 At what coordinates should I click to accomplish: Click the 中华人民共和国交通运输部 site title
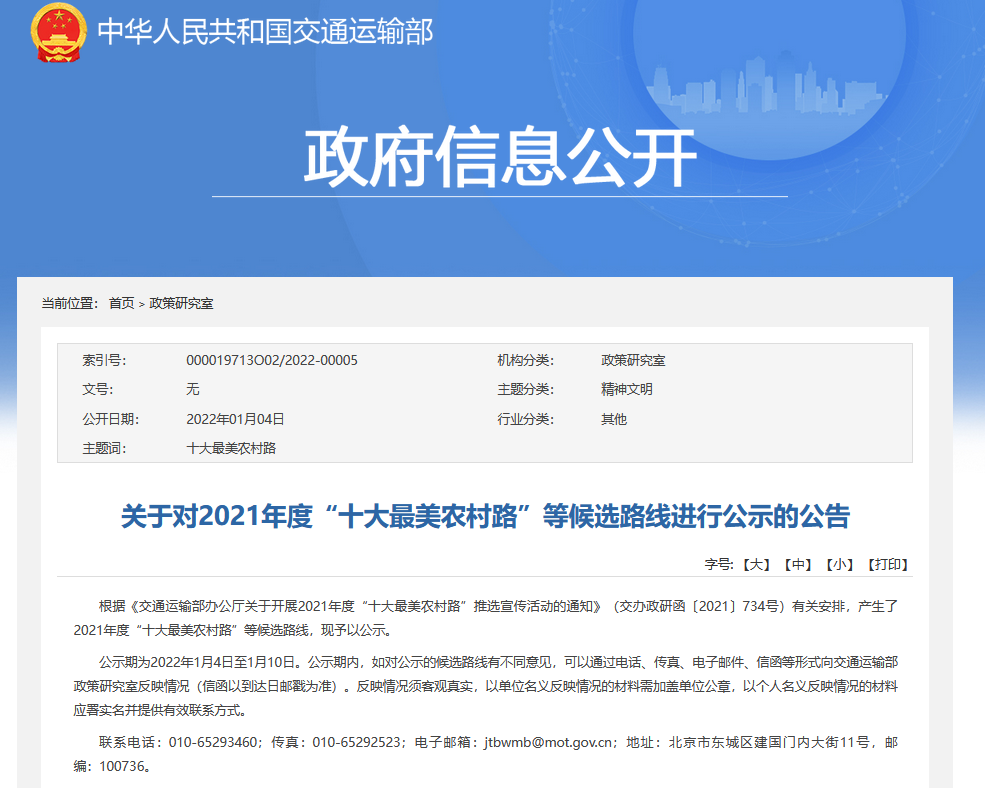(x=265, y=32)
